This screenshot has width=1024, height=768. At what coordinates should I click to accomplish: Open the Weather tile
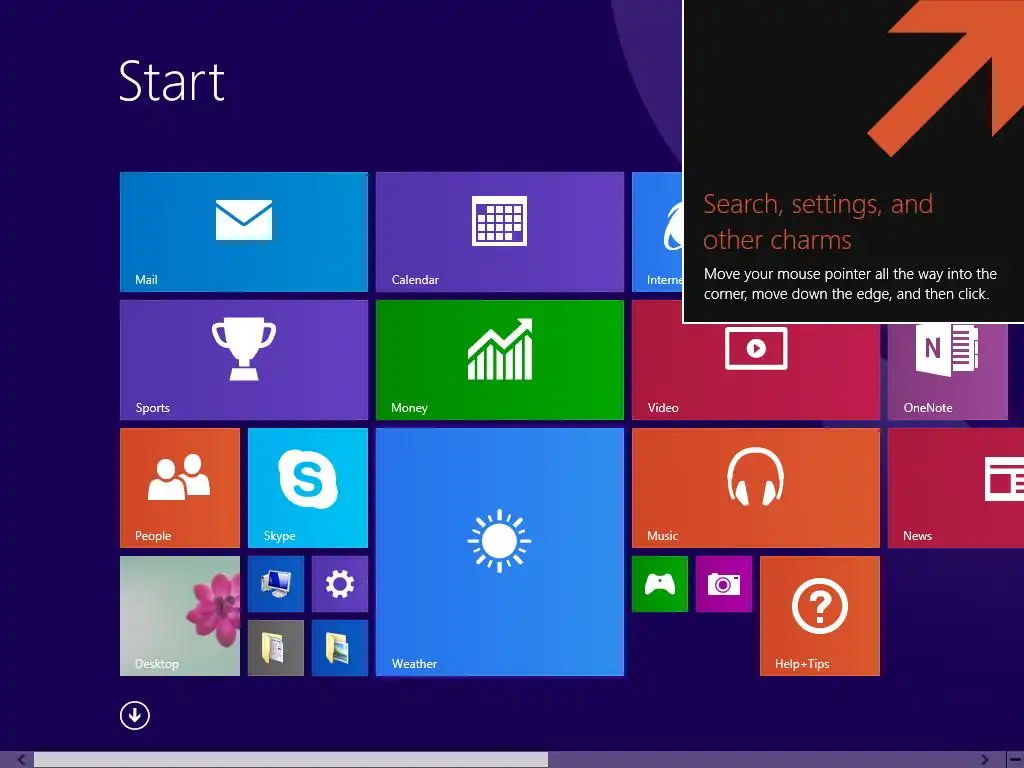coord(500,552)
